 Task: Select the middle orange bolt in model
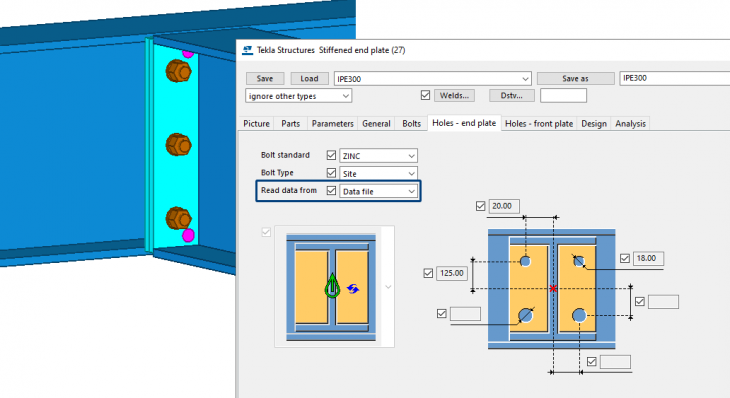point(178,144)
